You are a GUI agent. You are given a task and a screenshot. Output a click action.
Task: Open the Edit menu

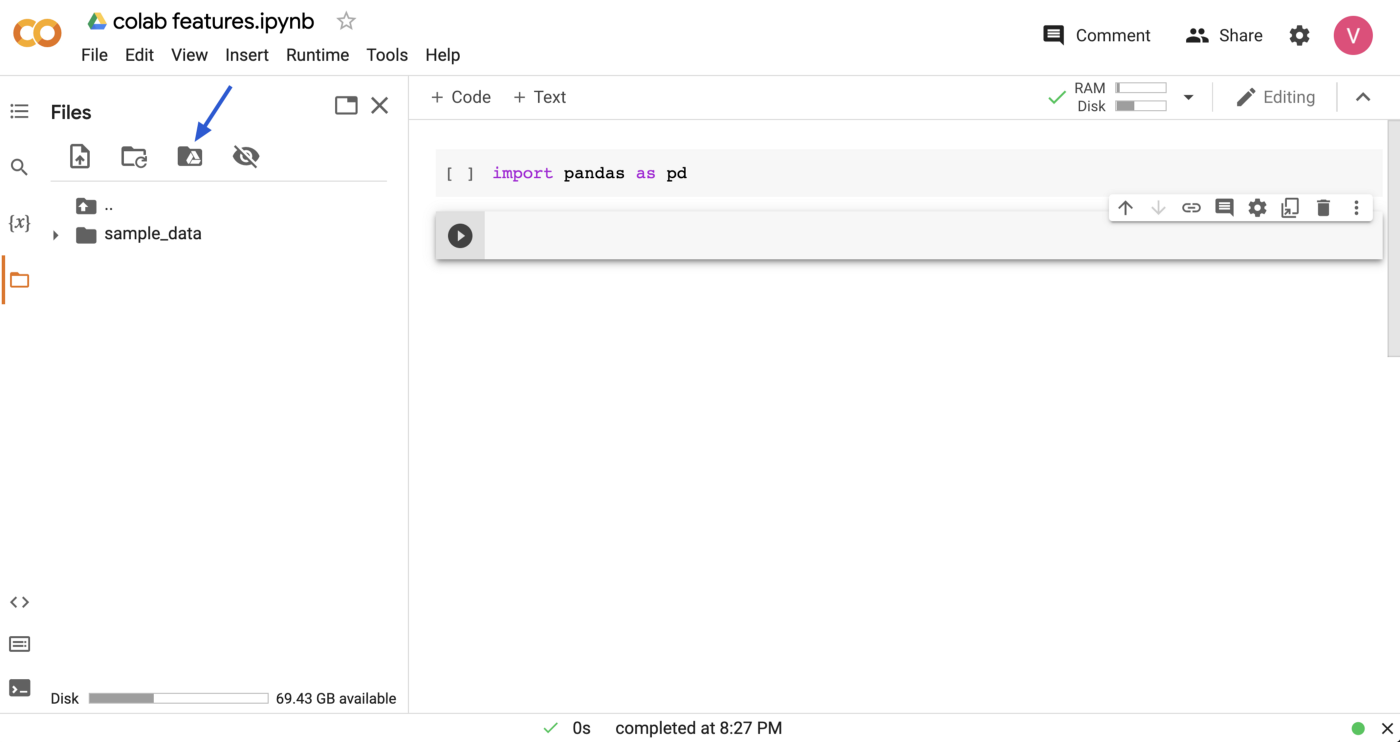click(139, 55)
